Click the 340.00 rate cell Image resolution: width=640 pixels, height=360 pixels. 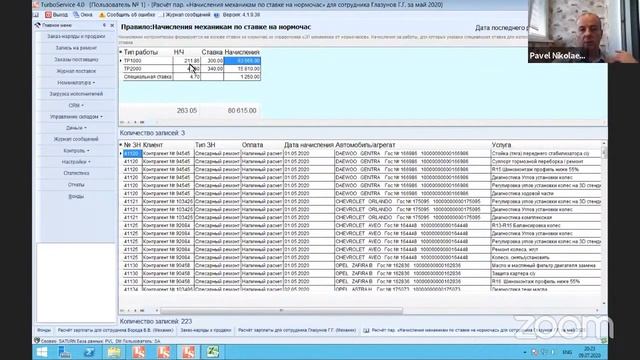point(212,69)
